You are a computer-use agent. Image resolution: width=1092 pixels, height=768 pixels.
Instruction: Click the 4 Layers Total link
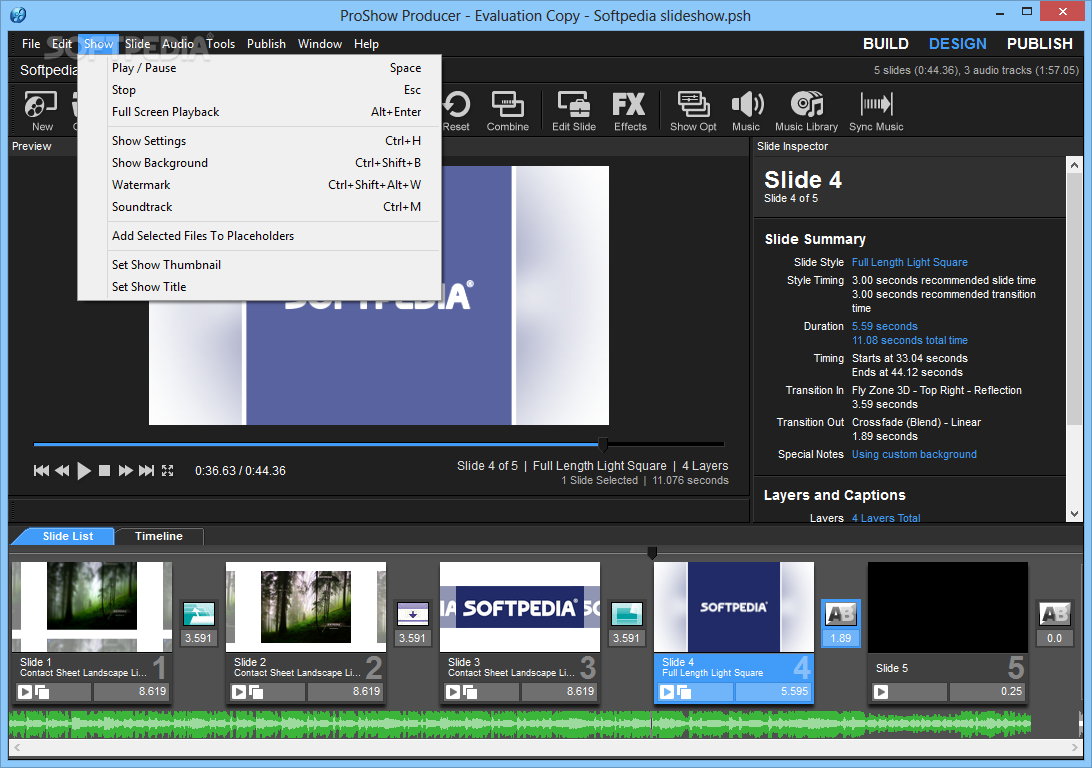point(886,518)
